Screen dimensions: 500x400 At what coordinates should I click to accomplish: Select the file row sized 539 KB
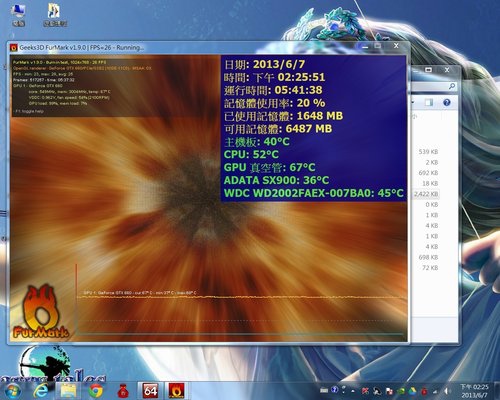click(x=428, y=152)
